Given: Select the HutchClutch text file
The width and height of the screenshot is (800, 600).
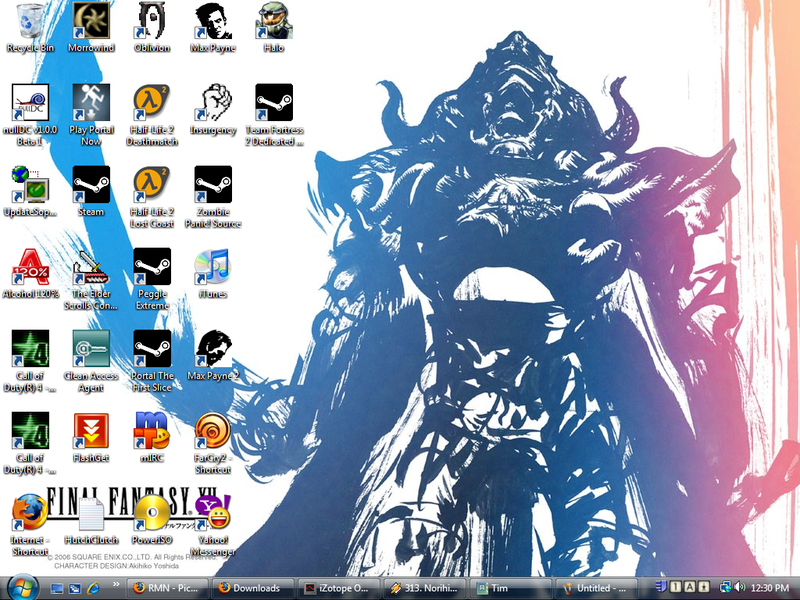Looking at the screenshot, I should (x=91, y=513).
